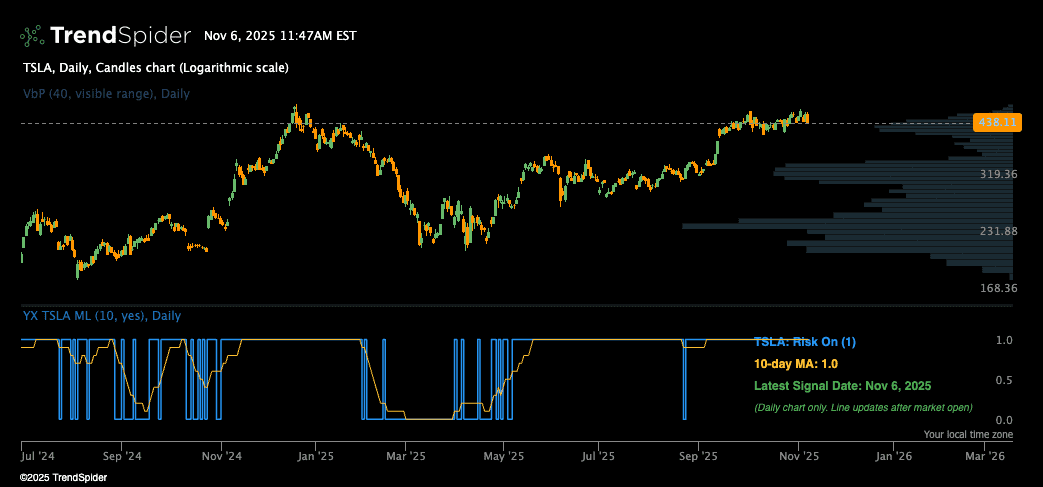Click the orange 438.11 current price tag
The width and height of the screenshot is (1043, 487).
(997, 122)
